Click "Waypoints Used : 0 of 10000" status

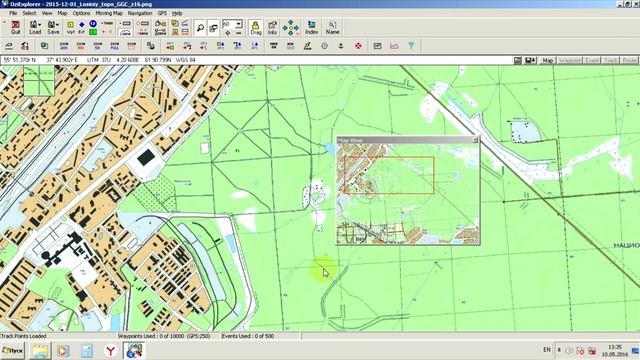pyautogui.click(x=164, y=336)
